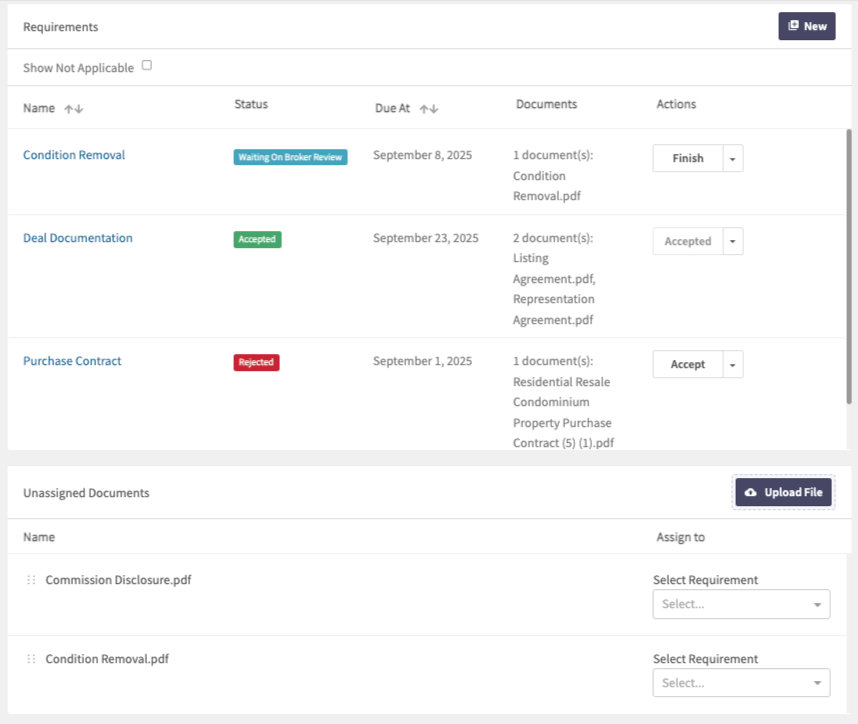Grab drag handle for Condition Removal.pdf

tap(31, 659)
